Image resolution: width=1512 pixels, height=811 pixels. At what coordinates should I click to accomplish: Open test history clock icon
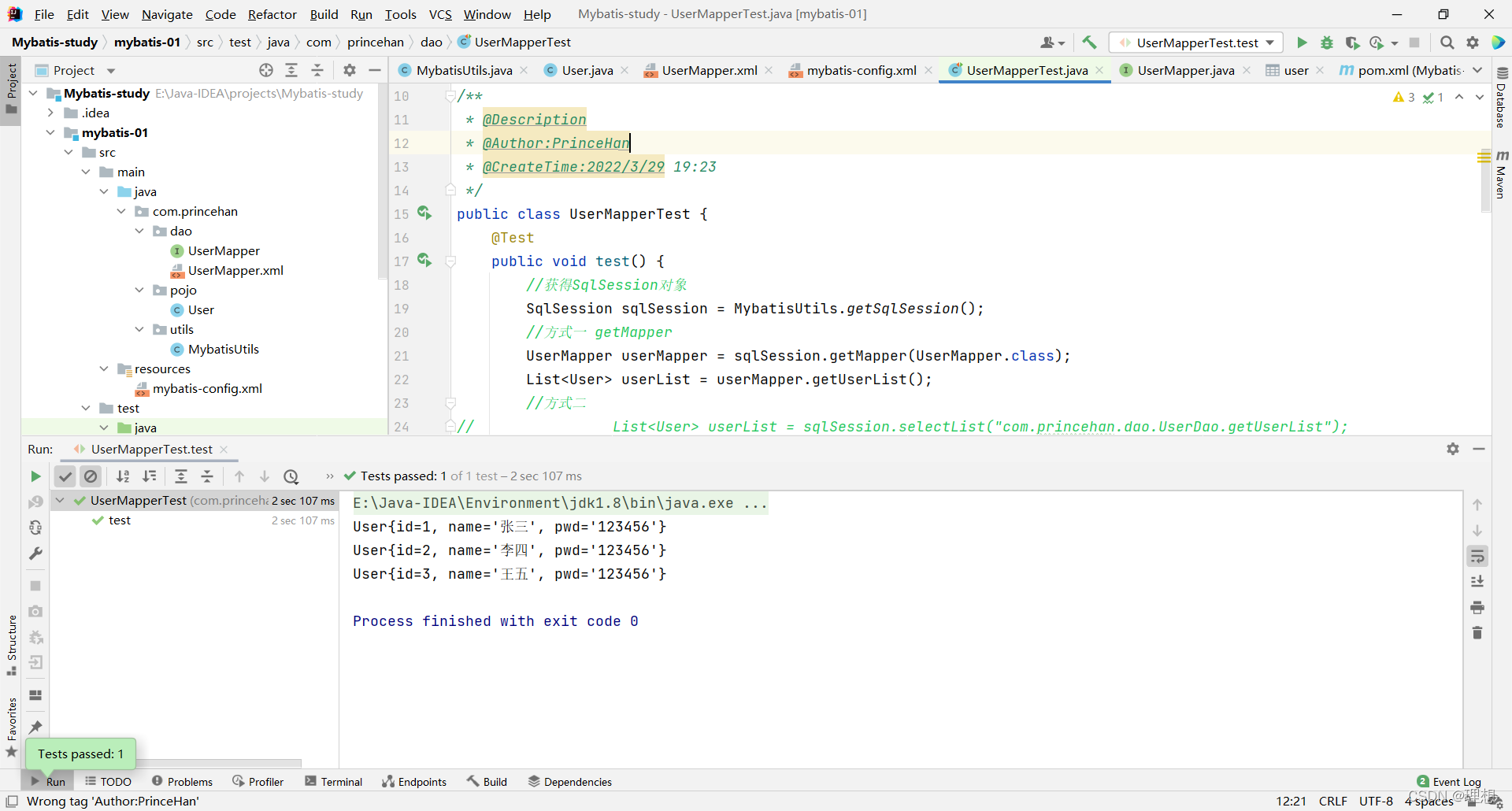pyautogui.click(x=291, y=476)
